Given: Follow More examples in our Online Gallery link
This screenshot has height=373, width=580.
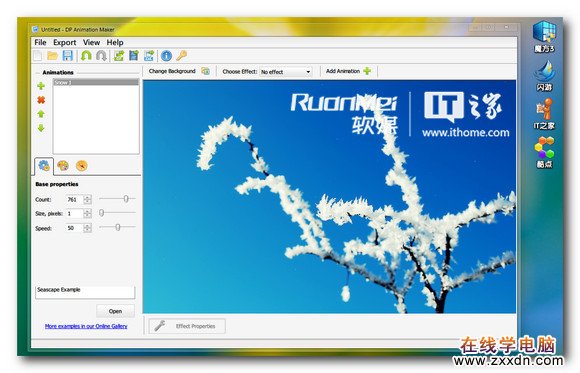Looking at the screenshot, I should tap(86, 326).
